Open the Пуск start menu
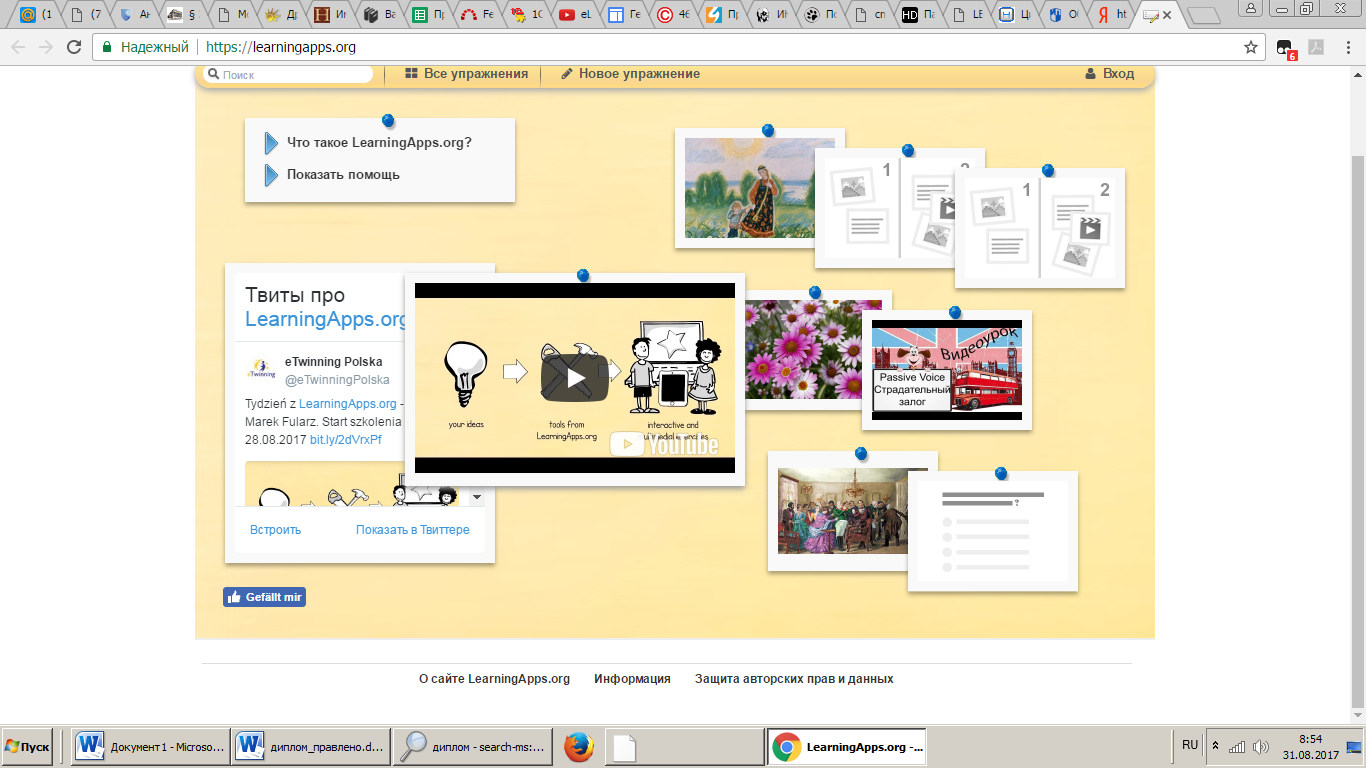The height and width of the screenshot is (768, 1366). tap(28, 747)
